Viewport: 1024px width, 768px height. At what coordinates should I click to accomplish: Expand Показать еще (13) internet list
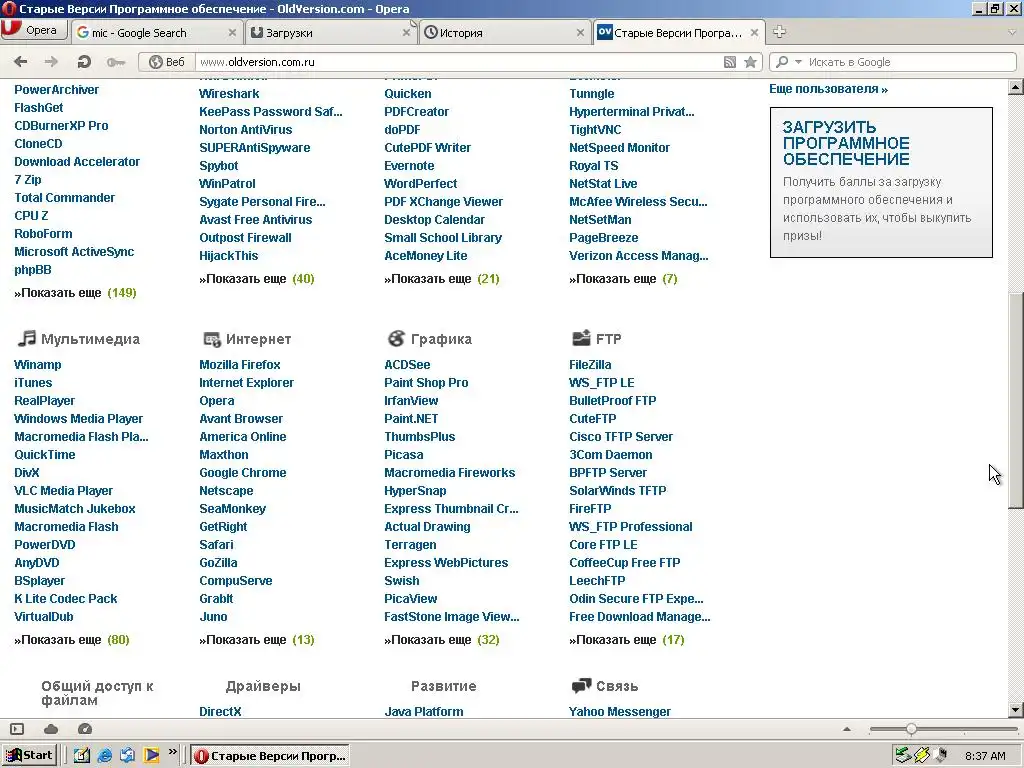257,640
